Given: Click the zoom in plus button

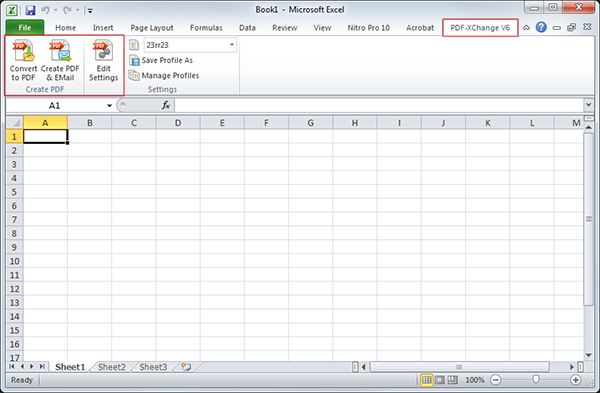Looking at the screenshot, I should (576, 380).
